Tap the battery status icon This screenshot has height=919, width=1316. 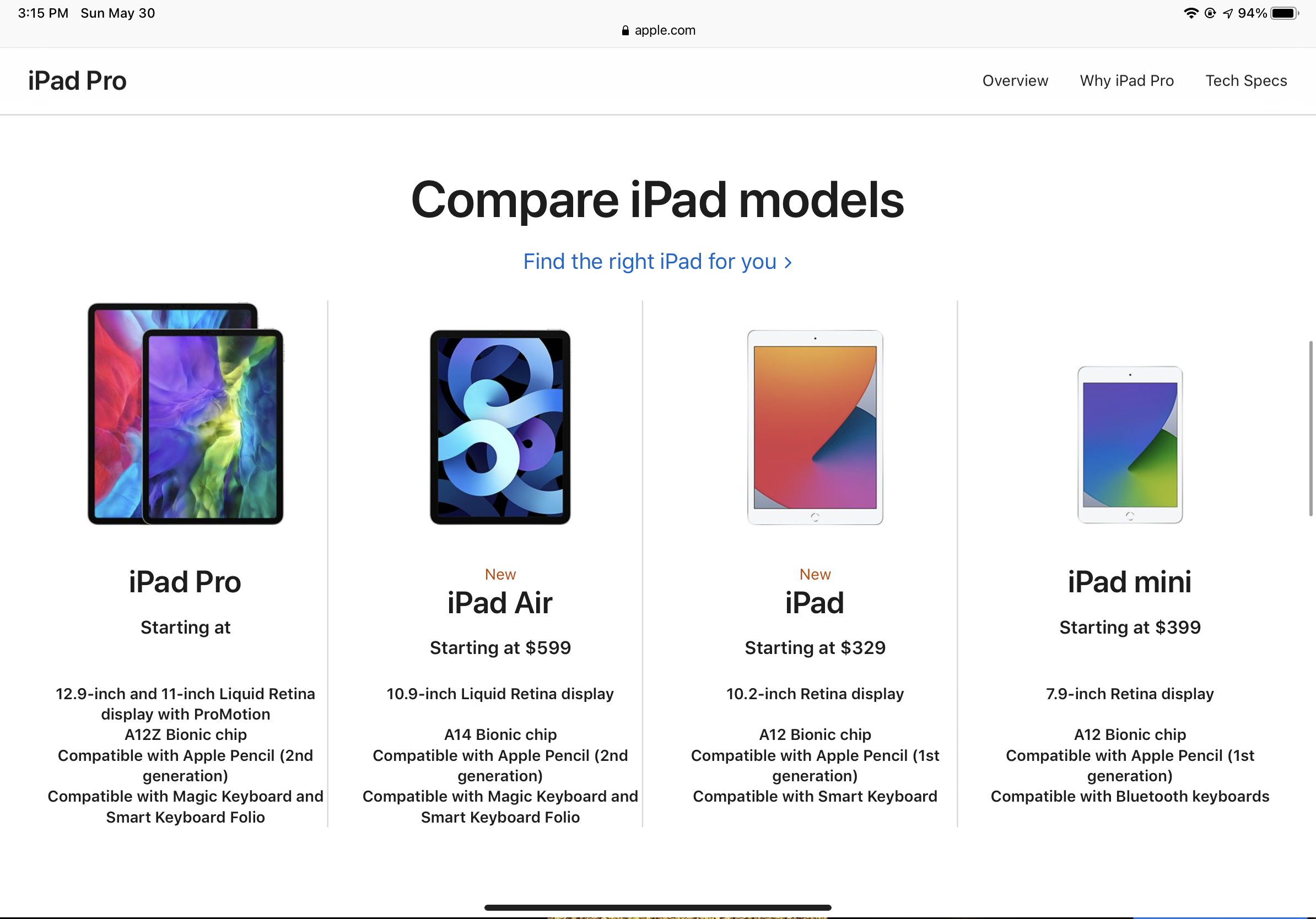coord(1285,13)
